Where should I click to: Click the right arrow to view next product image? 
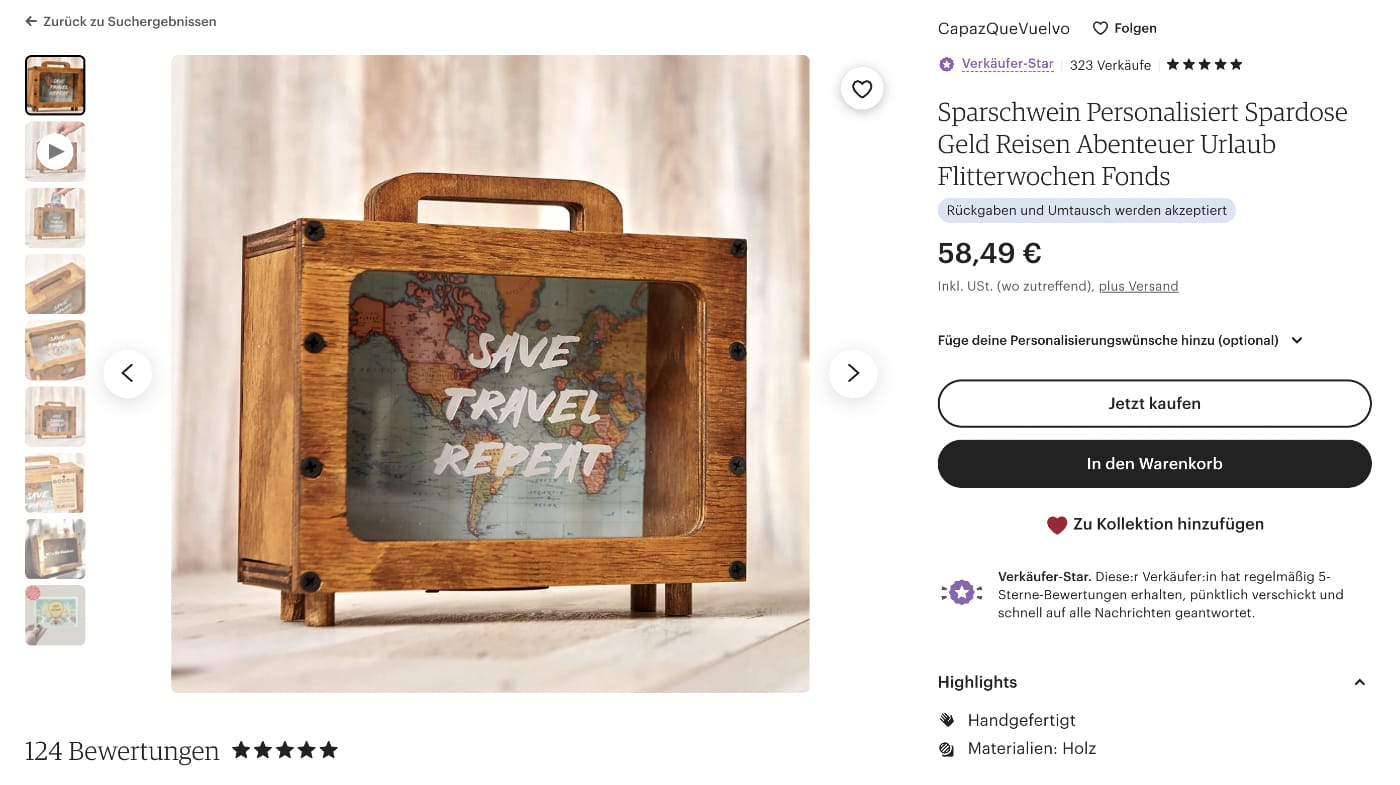pos(852,373)
